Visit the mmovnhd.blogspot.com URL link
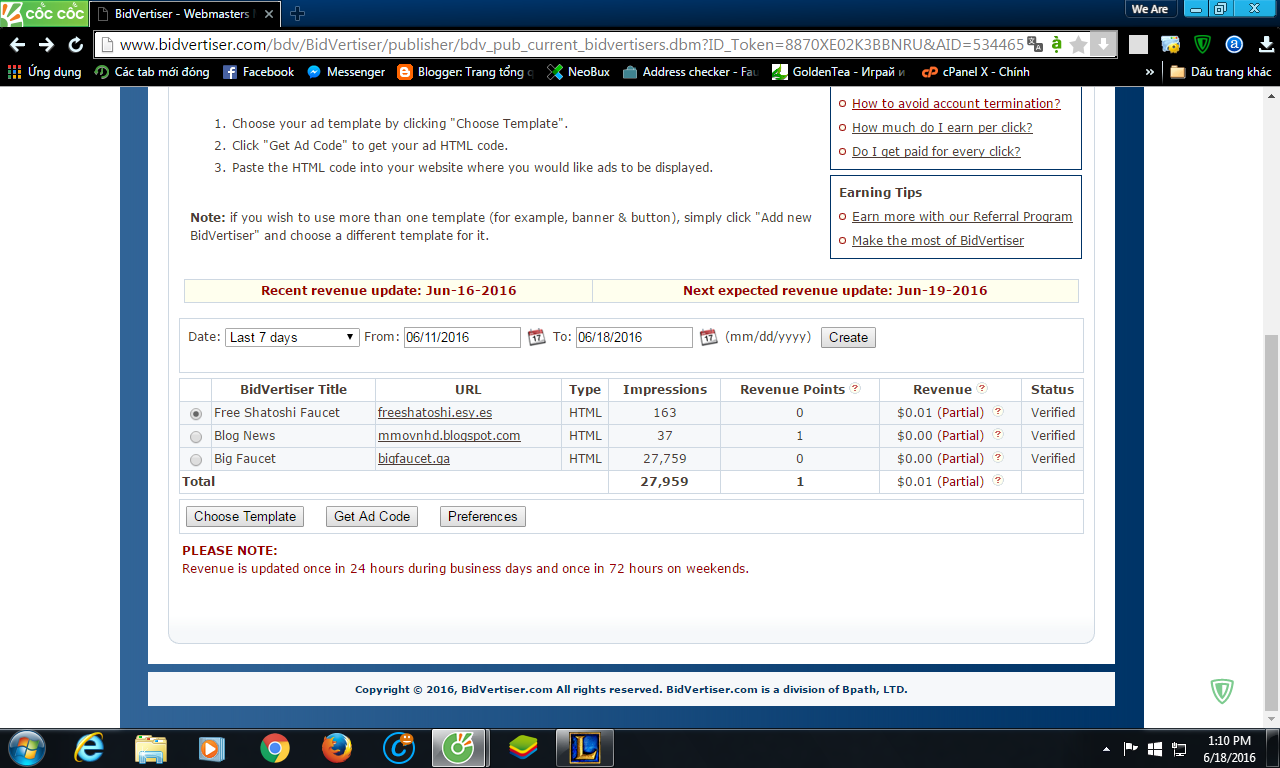 click(449, 435)
